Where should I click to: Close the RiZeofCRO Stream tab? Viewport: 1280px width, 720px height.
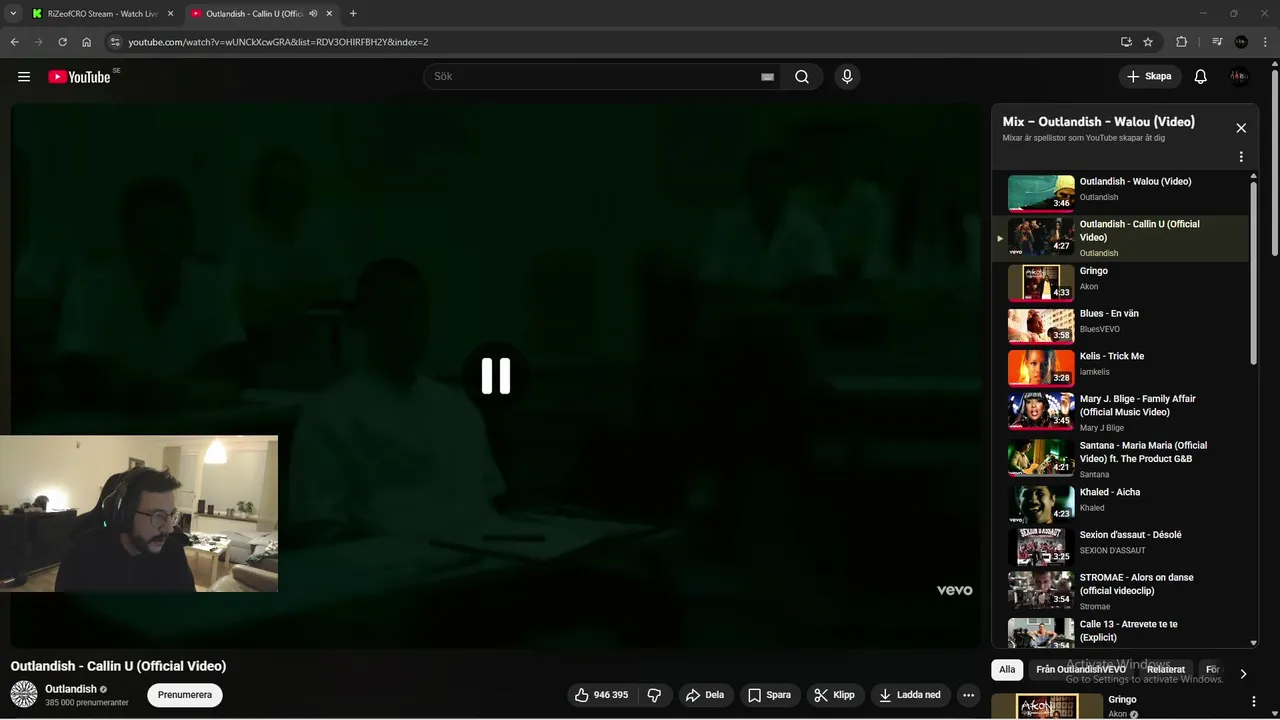170,14
